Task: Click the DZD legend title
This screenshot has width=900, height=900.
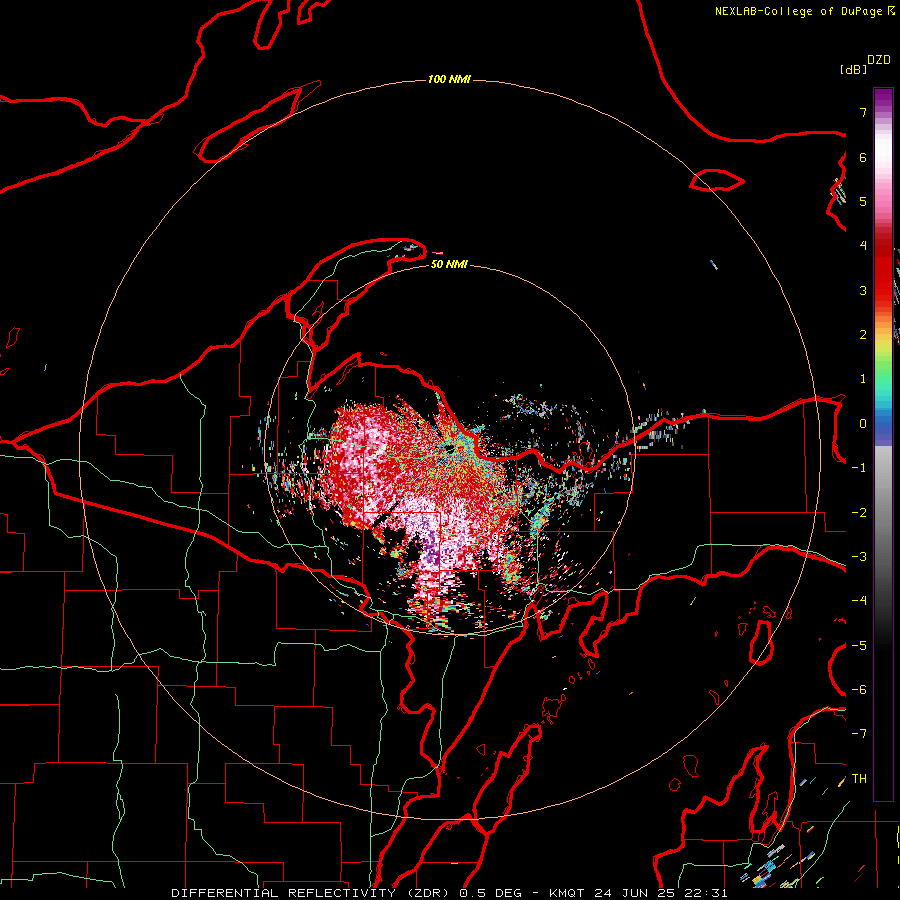Action: [879, 60]
